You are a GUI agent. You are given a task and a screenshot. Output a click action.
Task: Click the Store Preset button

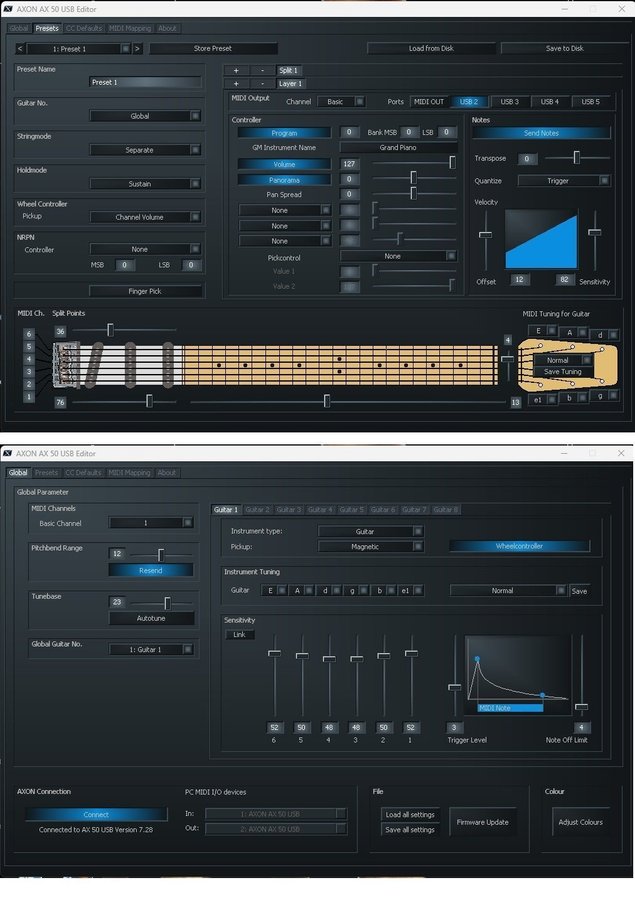pos(213,48)
